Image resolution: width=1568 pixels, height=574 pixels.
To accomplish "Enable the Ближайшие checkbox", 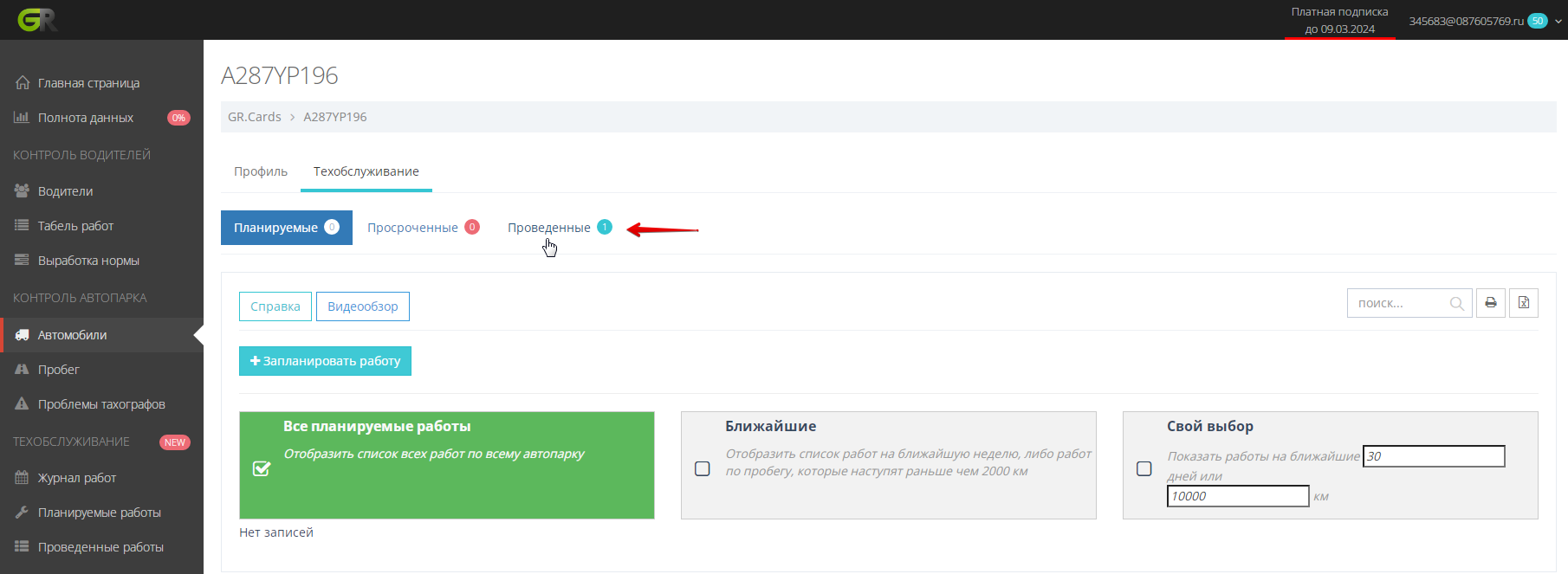I will coord(703,468).
